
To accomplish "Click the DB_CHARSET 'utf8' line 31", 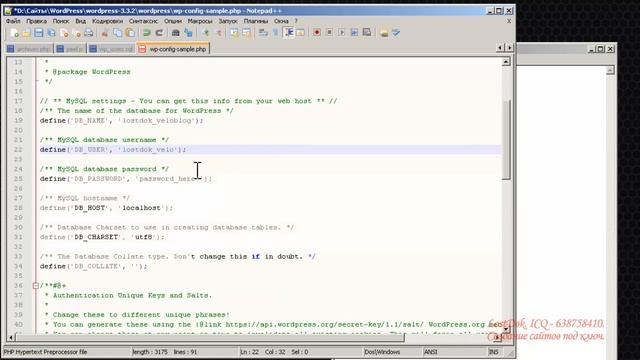I will tap(102, 237).
